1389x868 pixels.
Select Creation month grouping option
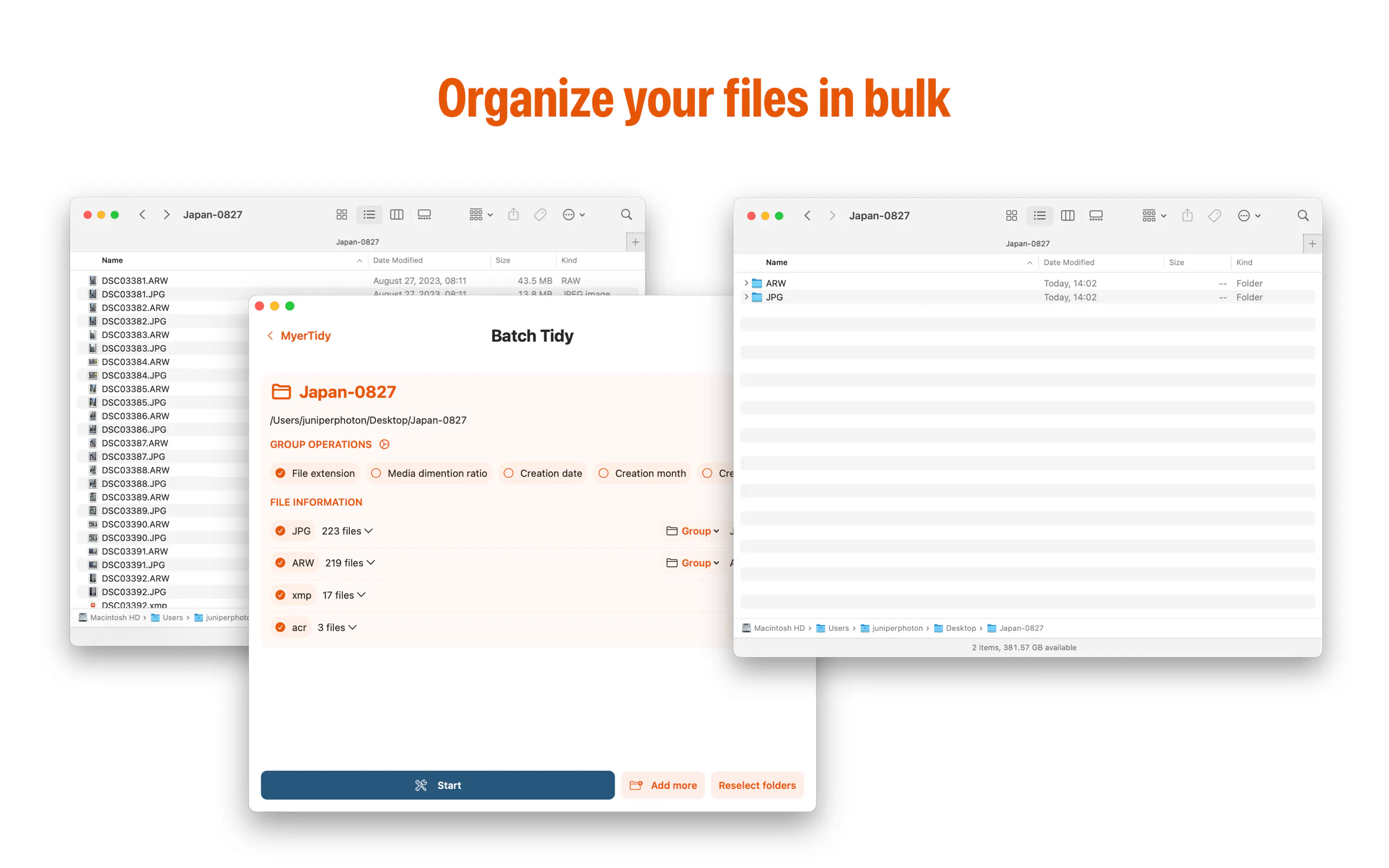[642, 473]
